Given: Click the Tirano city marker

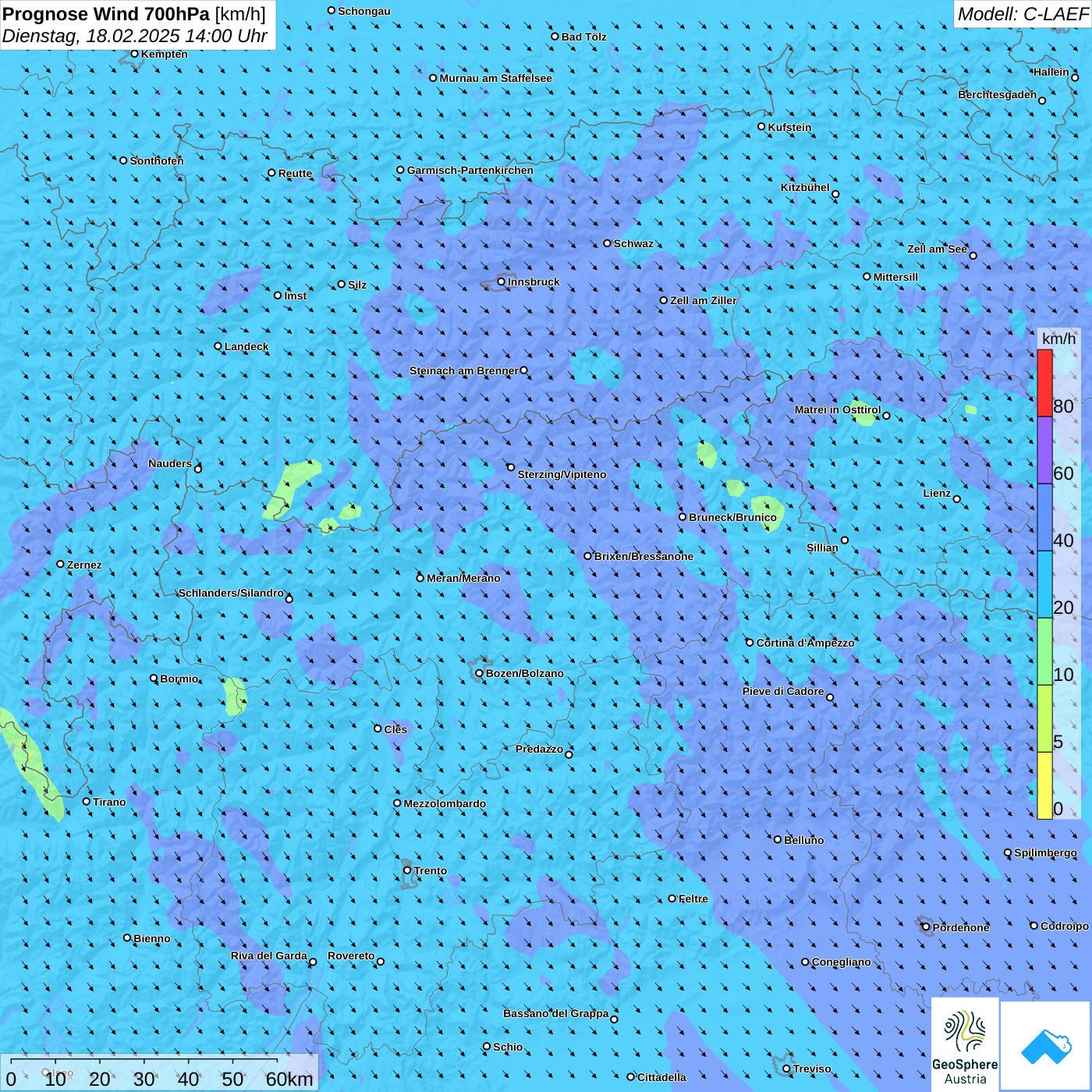Looking at the screenshot, I should (x=87, y=801).
